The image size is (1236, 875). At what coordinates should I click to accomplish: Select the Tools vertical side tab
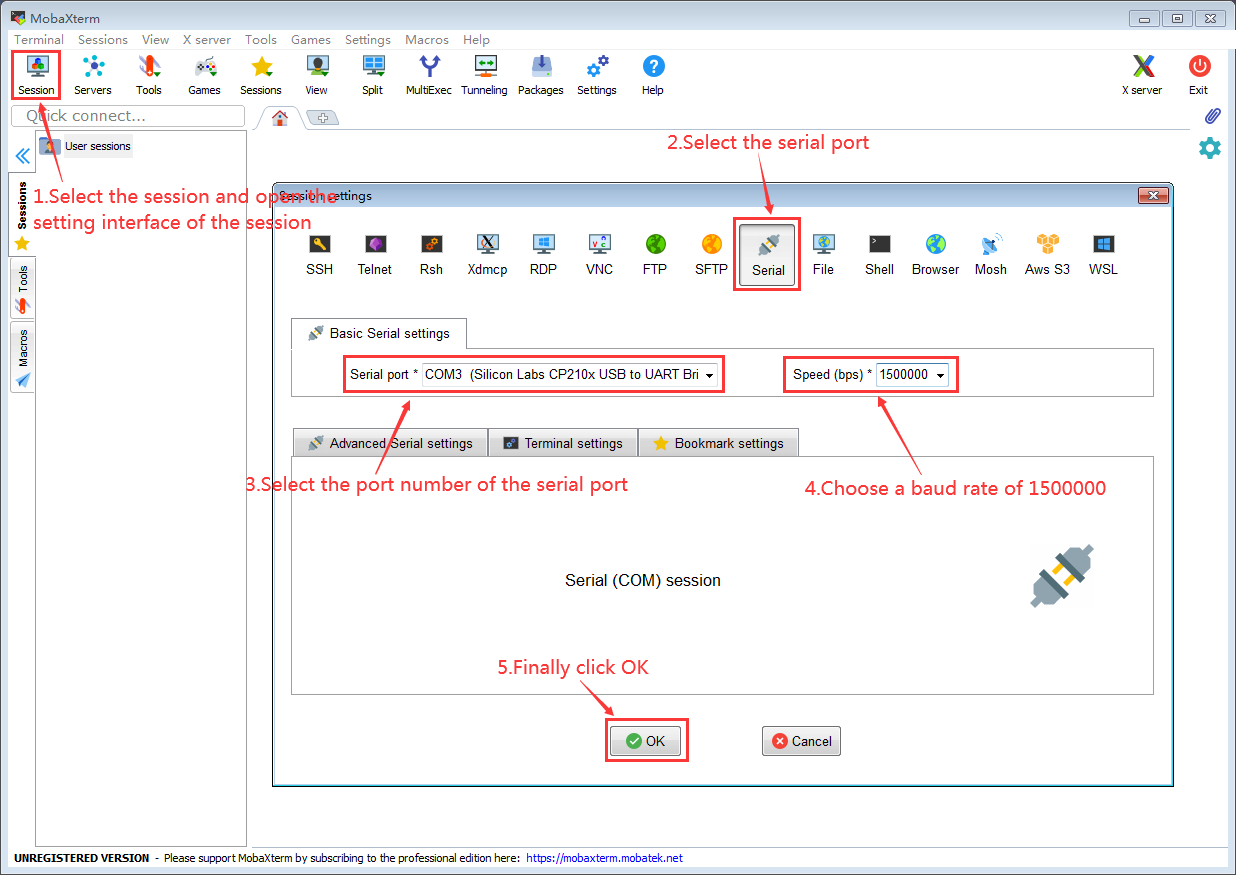pyautogui.click(x=22, y=288)
